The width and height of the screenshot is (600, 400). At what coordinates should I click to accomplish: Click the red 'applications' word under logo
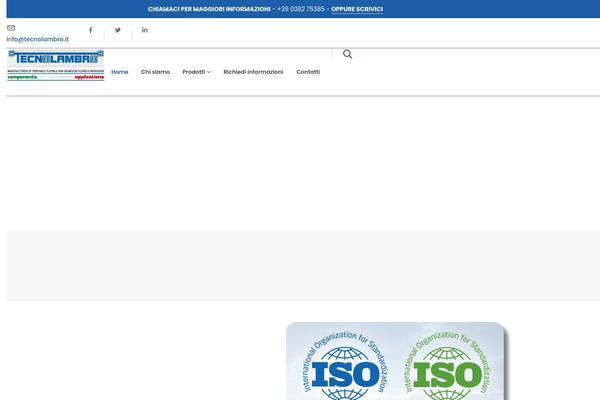click(88, 77)
